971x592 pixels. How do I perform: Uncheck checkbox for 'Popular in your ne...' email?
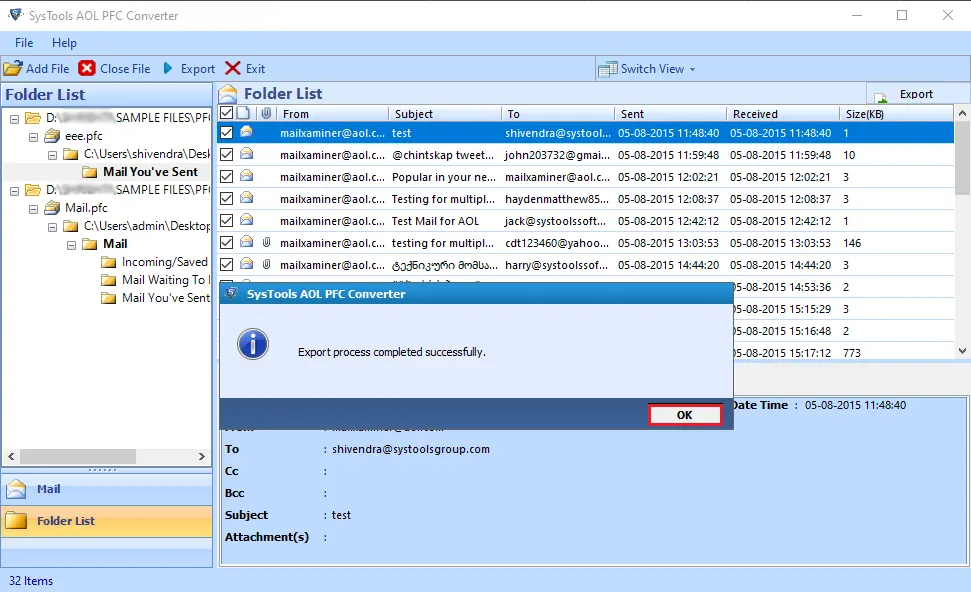point(227,176)
